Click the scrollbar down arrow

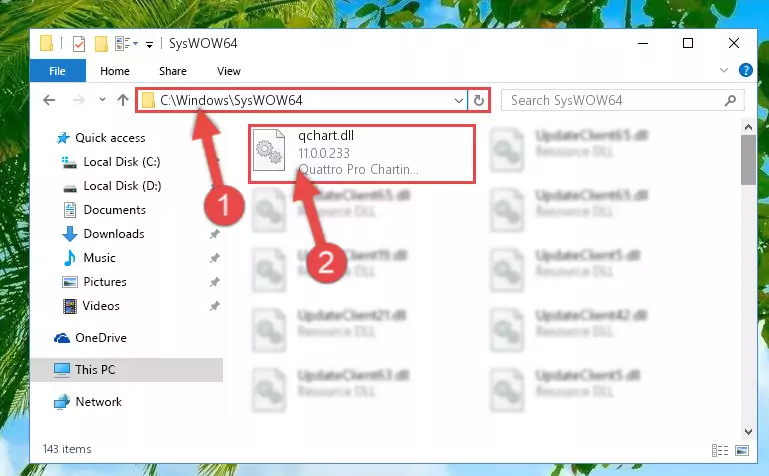click(748, 432)
